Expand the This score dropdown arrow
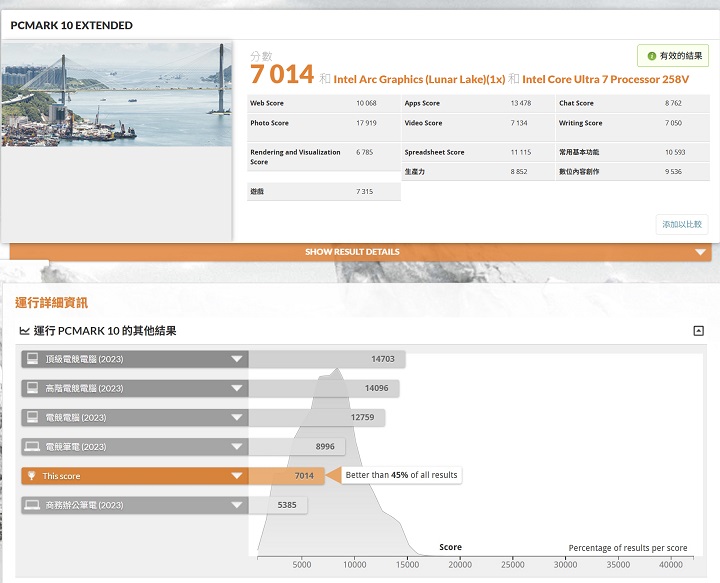720x583 pixels. [x=237, y=476]
